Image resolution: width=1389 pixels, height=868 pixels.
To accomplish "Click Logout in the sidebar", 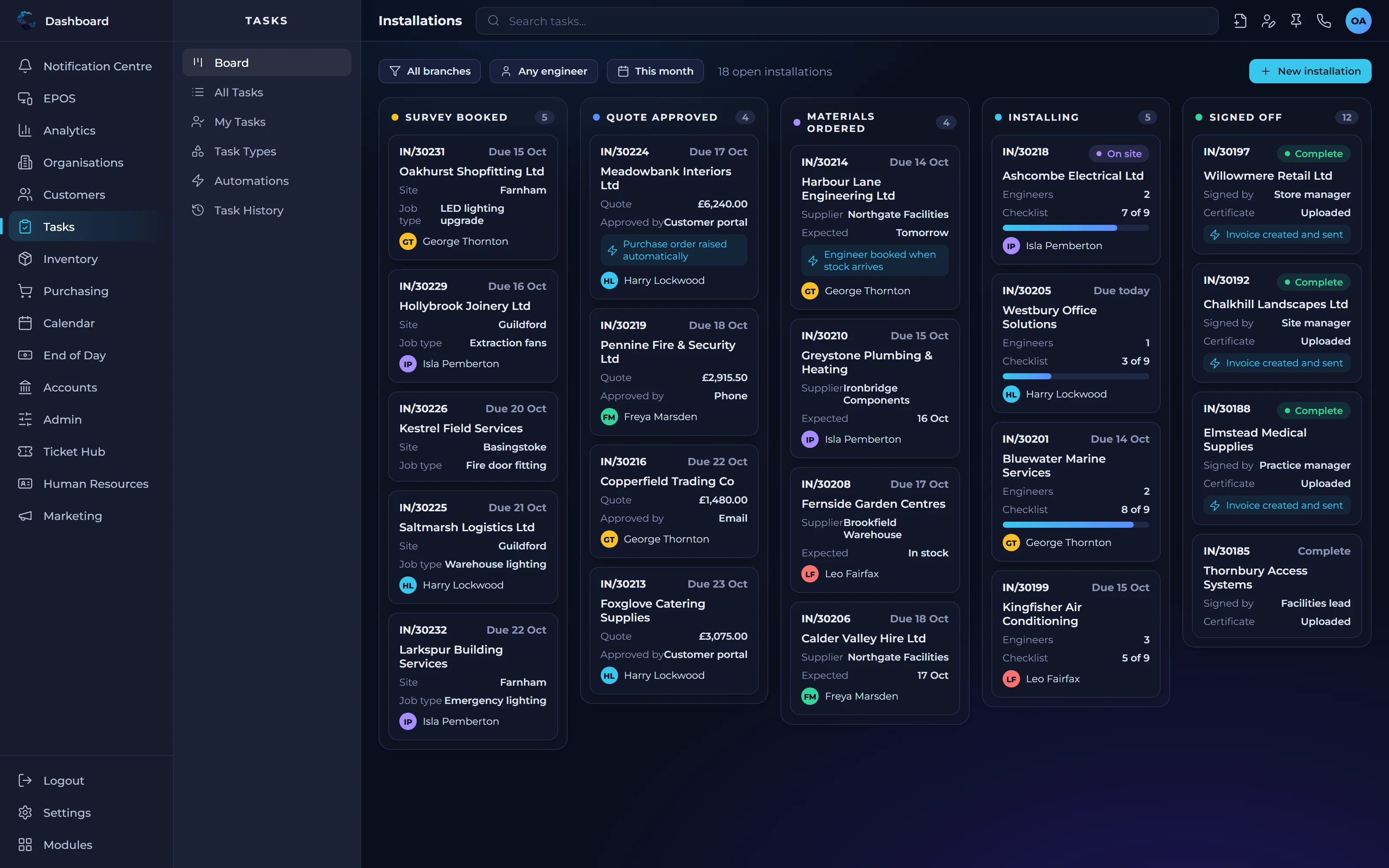I will [86, 781].
